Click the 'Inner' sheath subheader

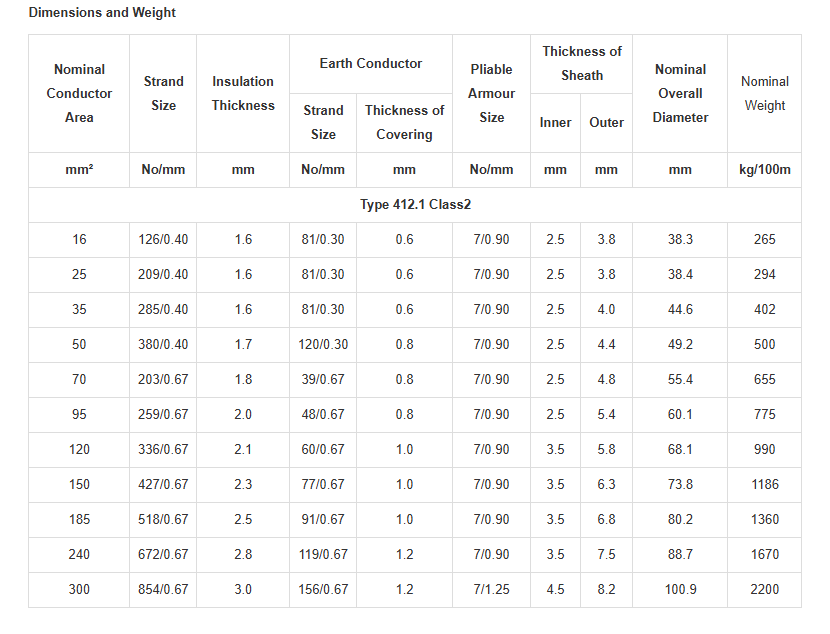point(555,123)
